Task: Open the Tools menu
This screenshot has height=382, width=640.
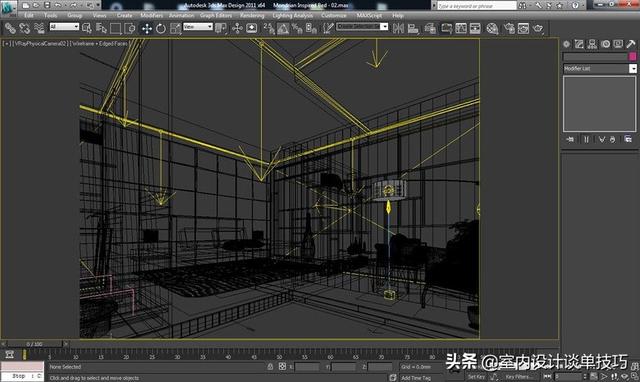Action: pos(50,16)
